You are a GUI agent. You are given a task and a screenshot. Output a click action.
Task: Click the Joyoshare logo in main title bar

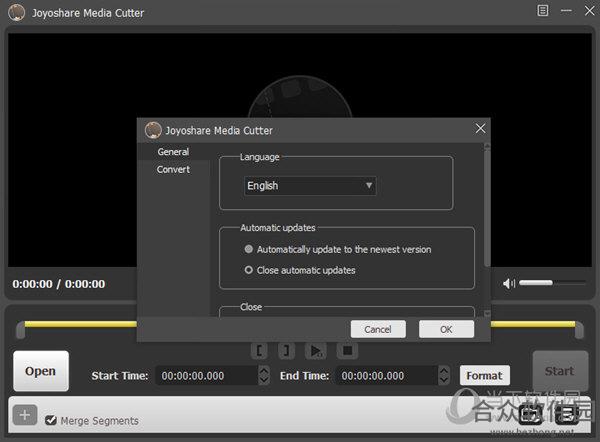16,12
